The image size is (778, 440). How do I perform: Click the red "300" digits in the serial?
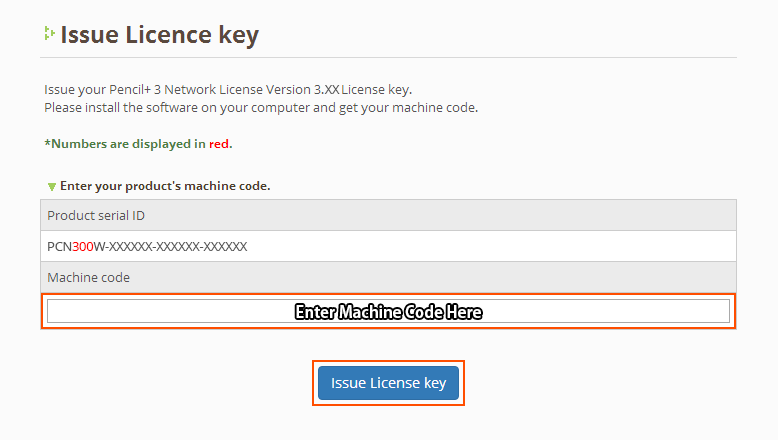click(x=82, y=246)
